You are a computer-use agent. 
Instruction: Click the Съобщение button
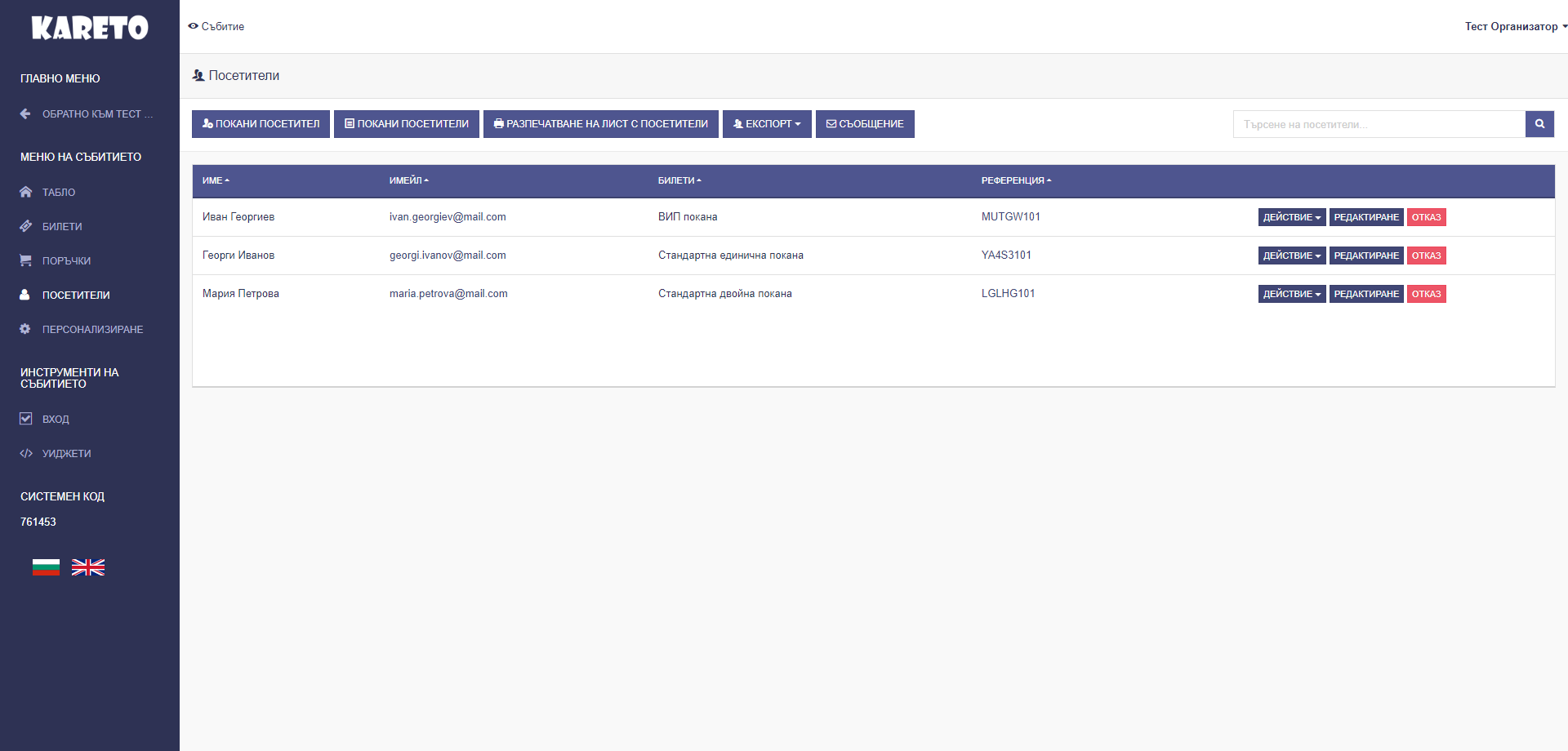(865, 124)
